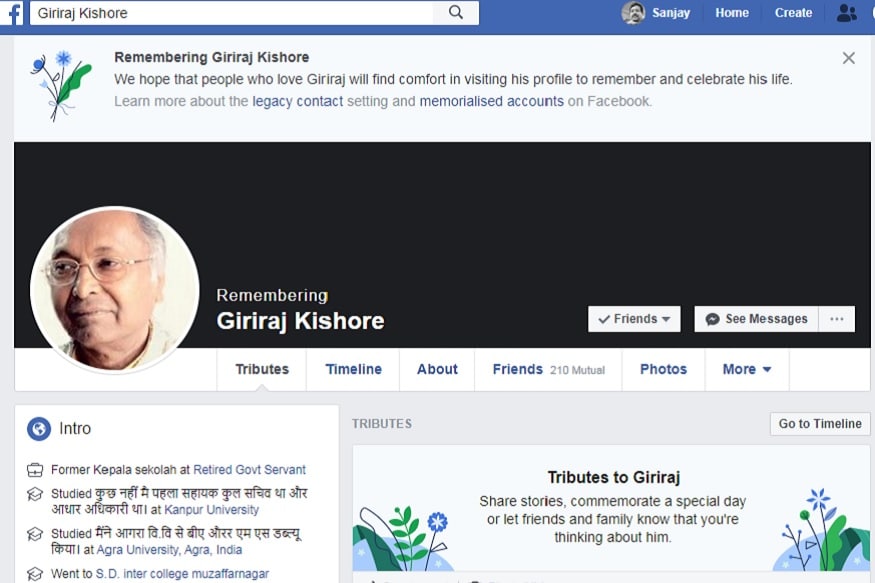
Task: Open the S.D. inter college muzaffarnagar link
Action: [182, 574]
